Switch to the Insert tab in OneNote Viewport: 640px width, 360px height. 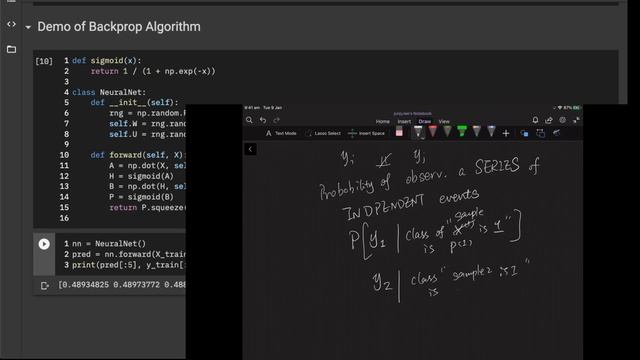pos(404,121)
